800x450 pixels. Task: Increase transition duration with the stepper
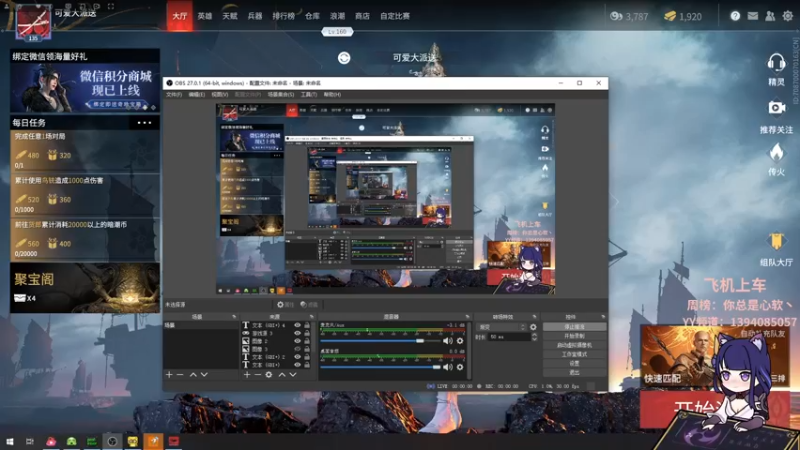click(x=534, y=335)
